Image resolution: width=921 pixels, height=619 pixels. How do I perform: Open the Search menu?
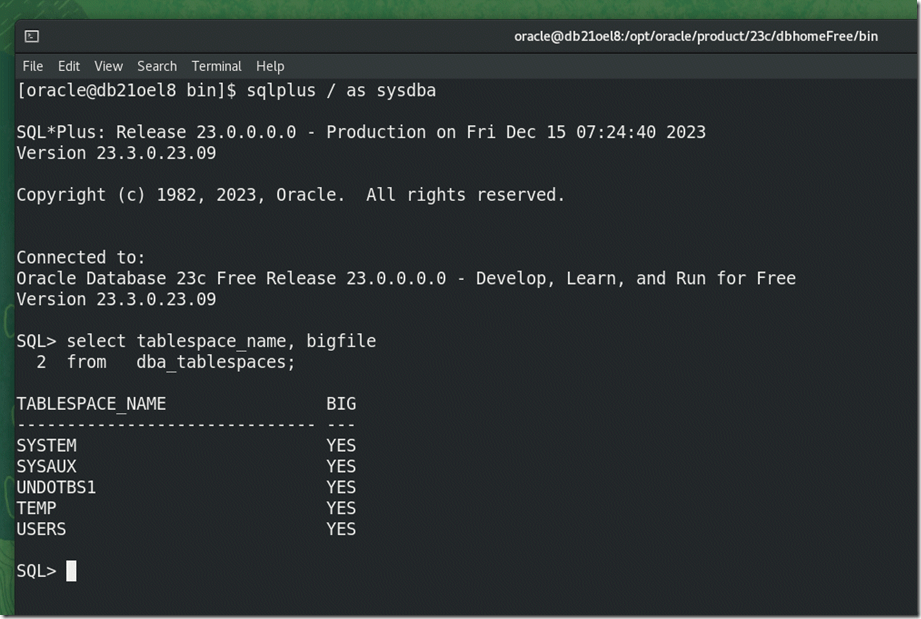(157, 66)
